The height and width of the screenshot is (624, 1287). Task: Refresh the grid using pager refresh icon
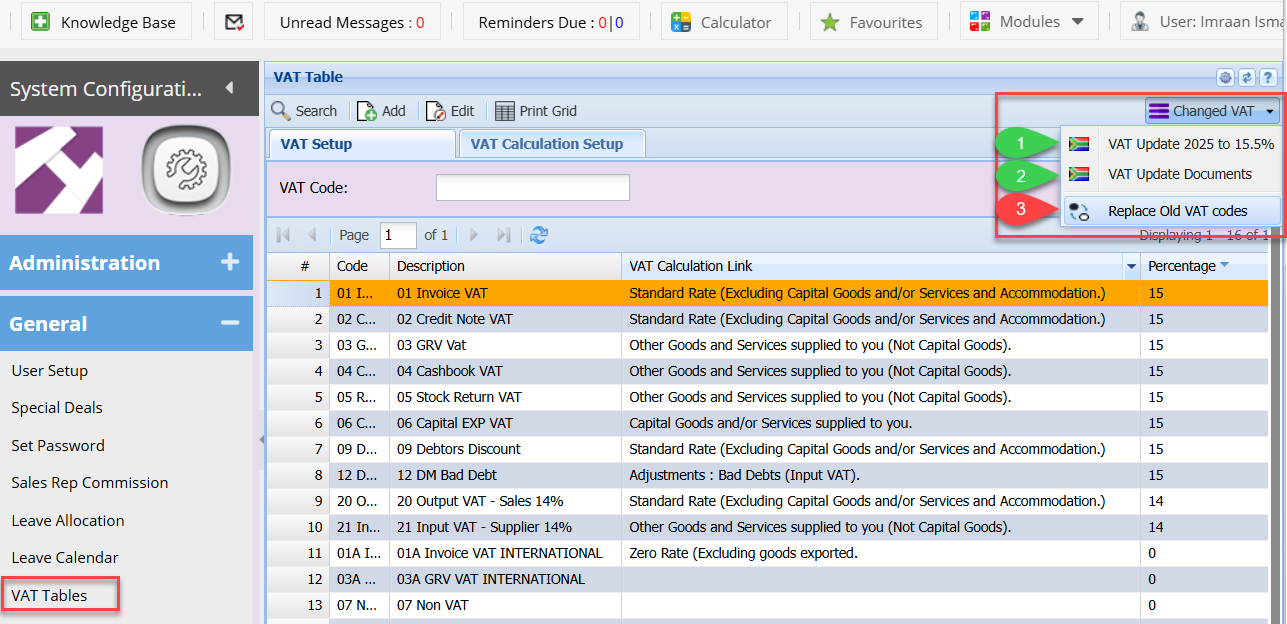[539, 235]
